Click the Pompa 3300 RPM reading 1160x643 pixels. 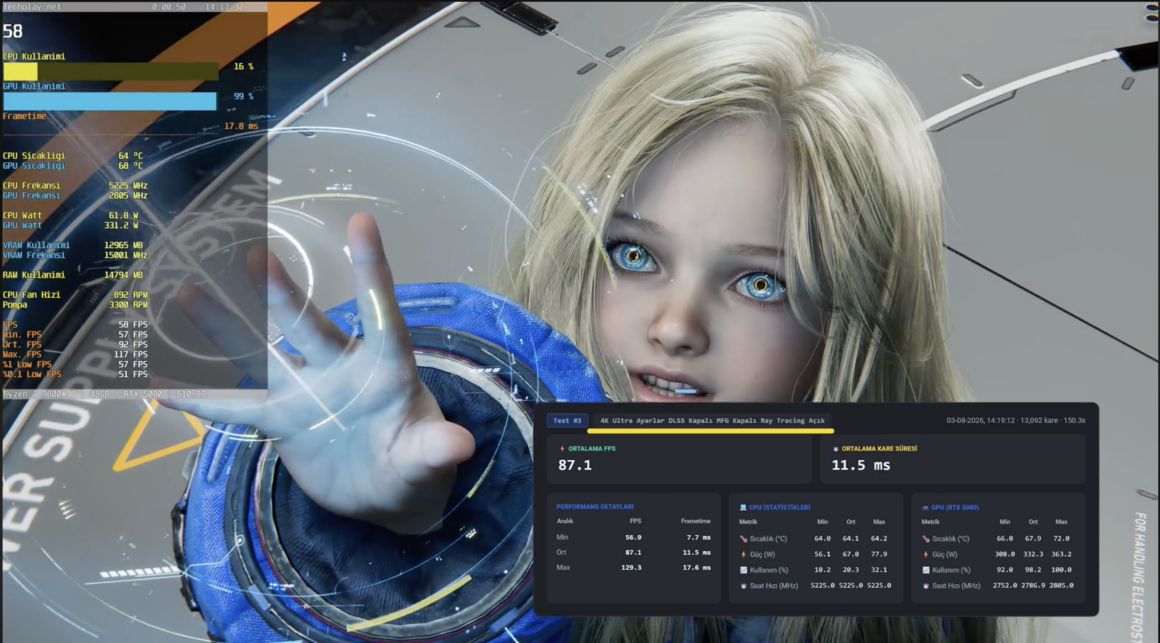pos(128,304)
